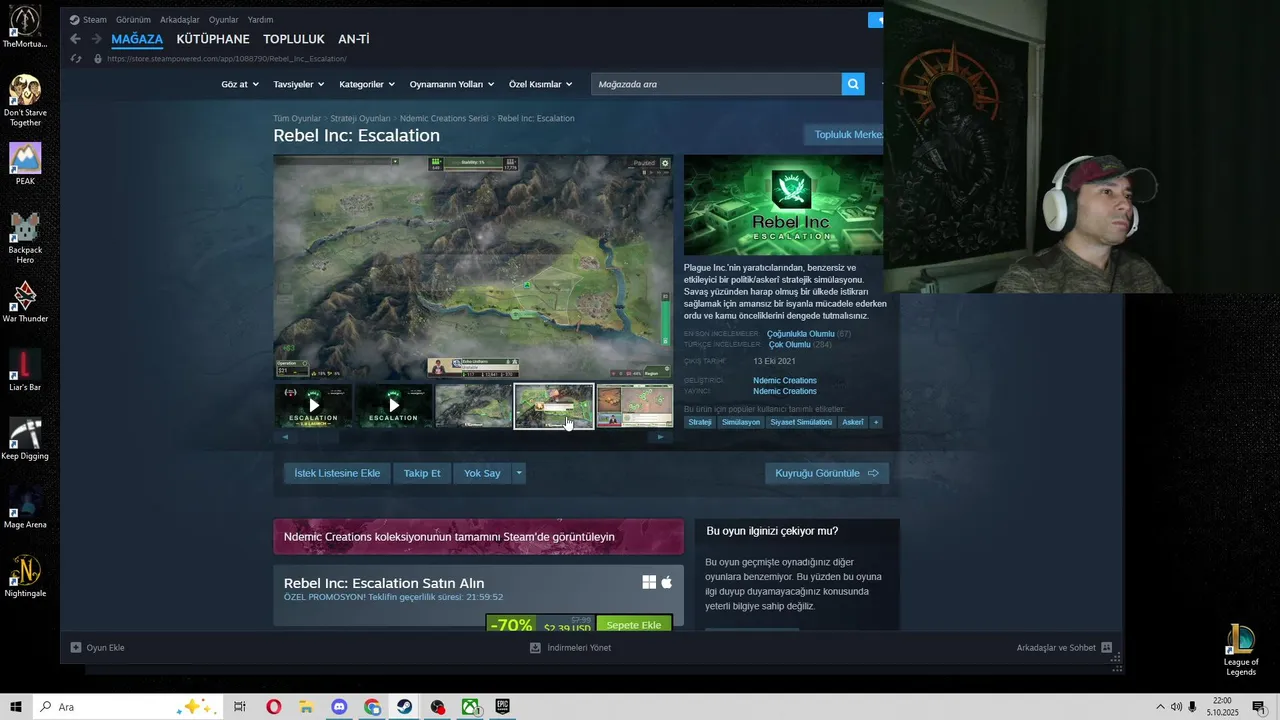Screen dimensions: 1280x720
Task: Show more tags with plus button
Action: pos(876,422)
